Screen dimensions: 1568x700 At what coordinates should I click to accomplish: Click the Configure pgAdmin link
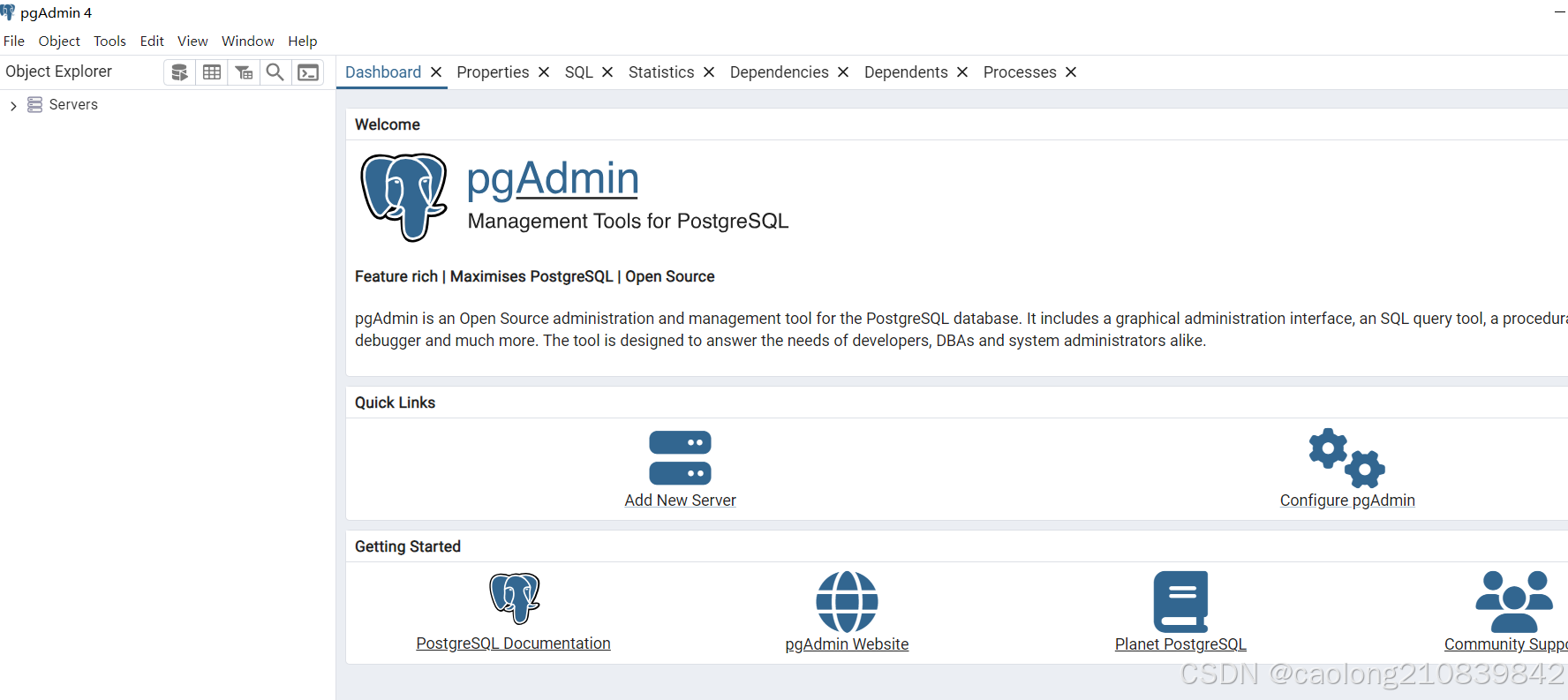tap(1347, 501)
